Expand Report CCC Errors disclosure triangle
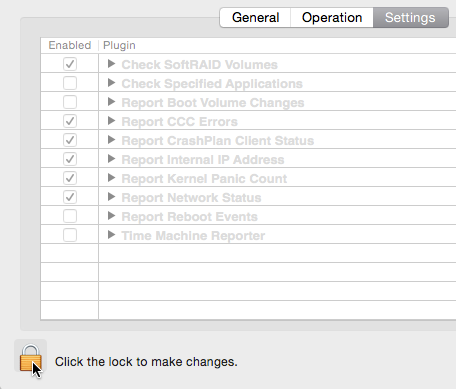 pyautogui.click(x=112, y=121)
